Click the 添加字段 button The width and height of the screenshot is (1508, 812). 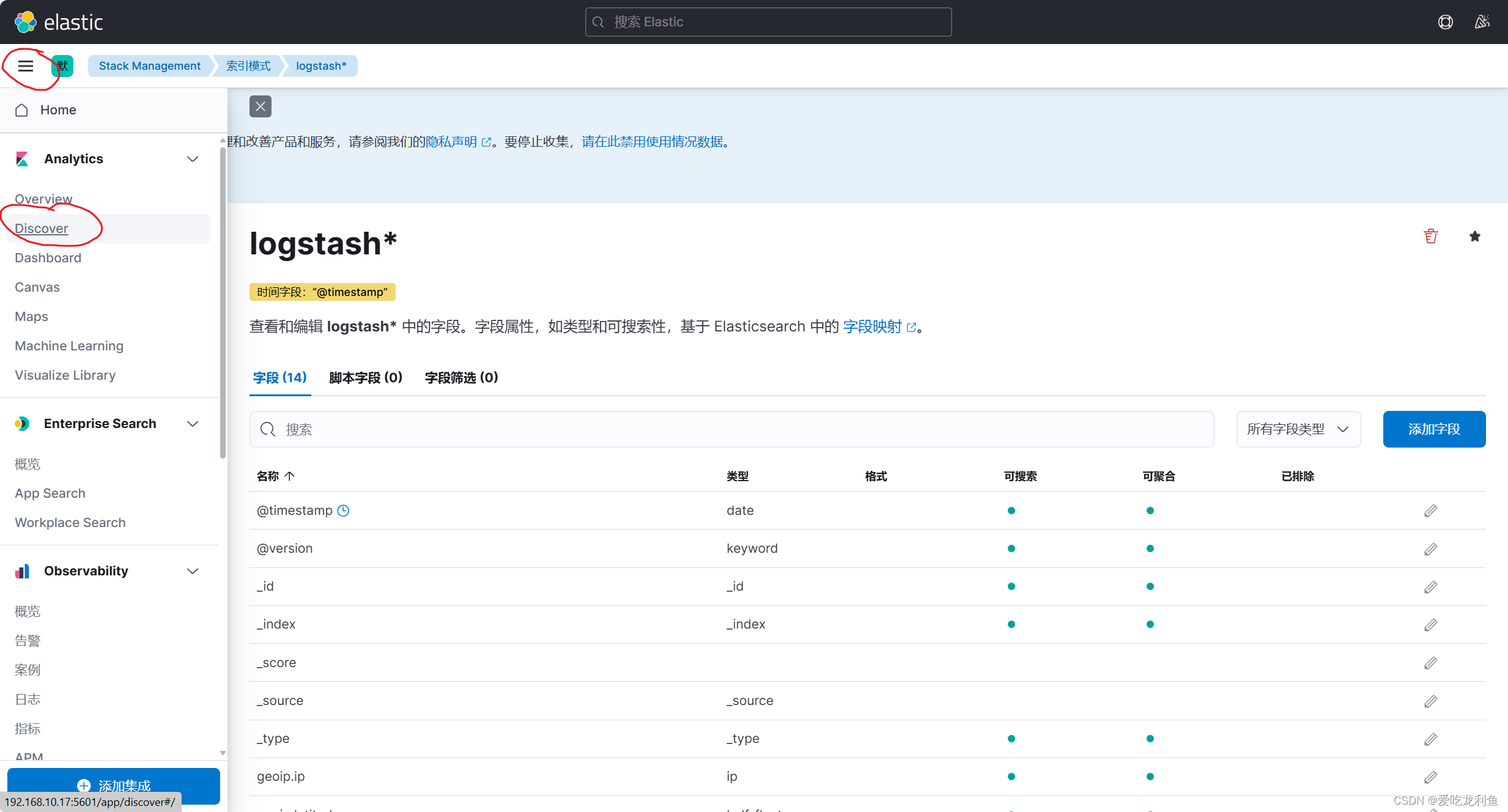coord(1434,429)
